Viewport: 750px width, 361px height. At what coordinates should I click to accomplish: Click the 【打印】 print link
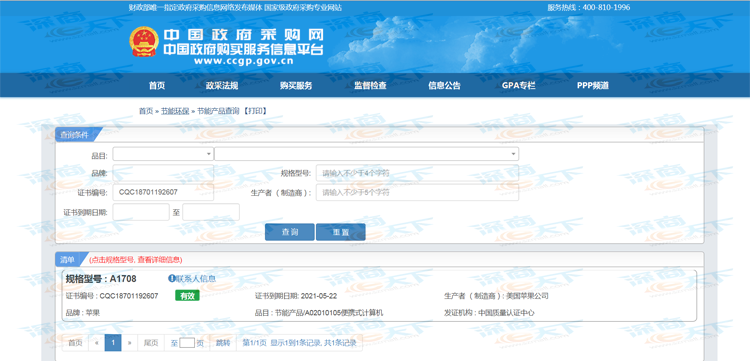[254, 111]
